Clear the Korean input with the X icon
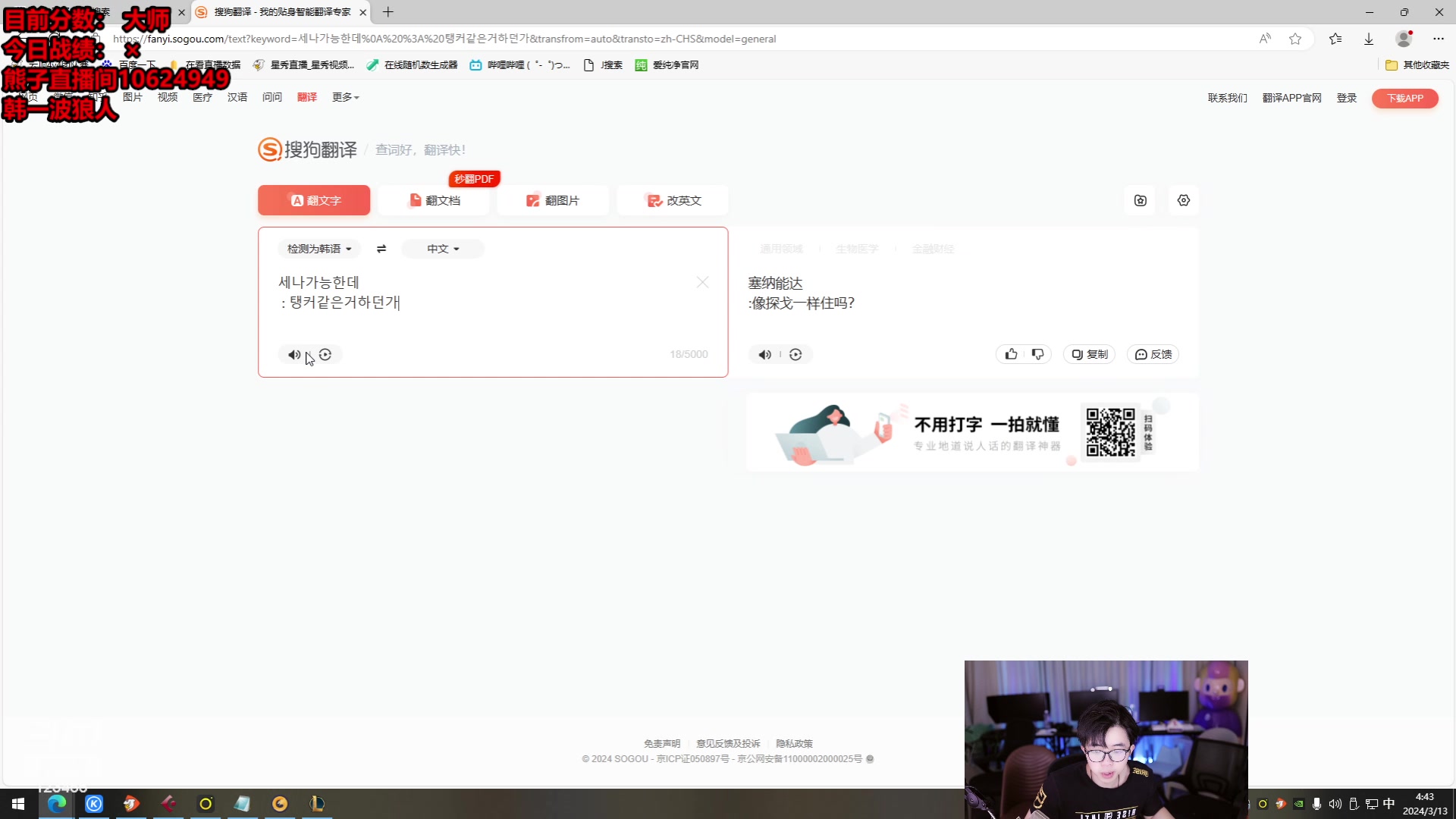Screen dimensions: 1456x819 point(702,282)
